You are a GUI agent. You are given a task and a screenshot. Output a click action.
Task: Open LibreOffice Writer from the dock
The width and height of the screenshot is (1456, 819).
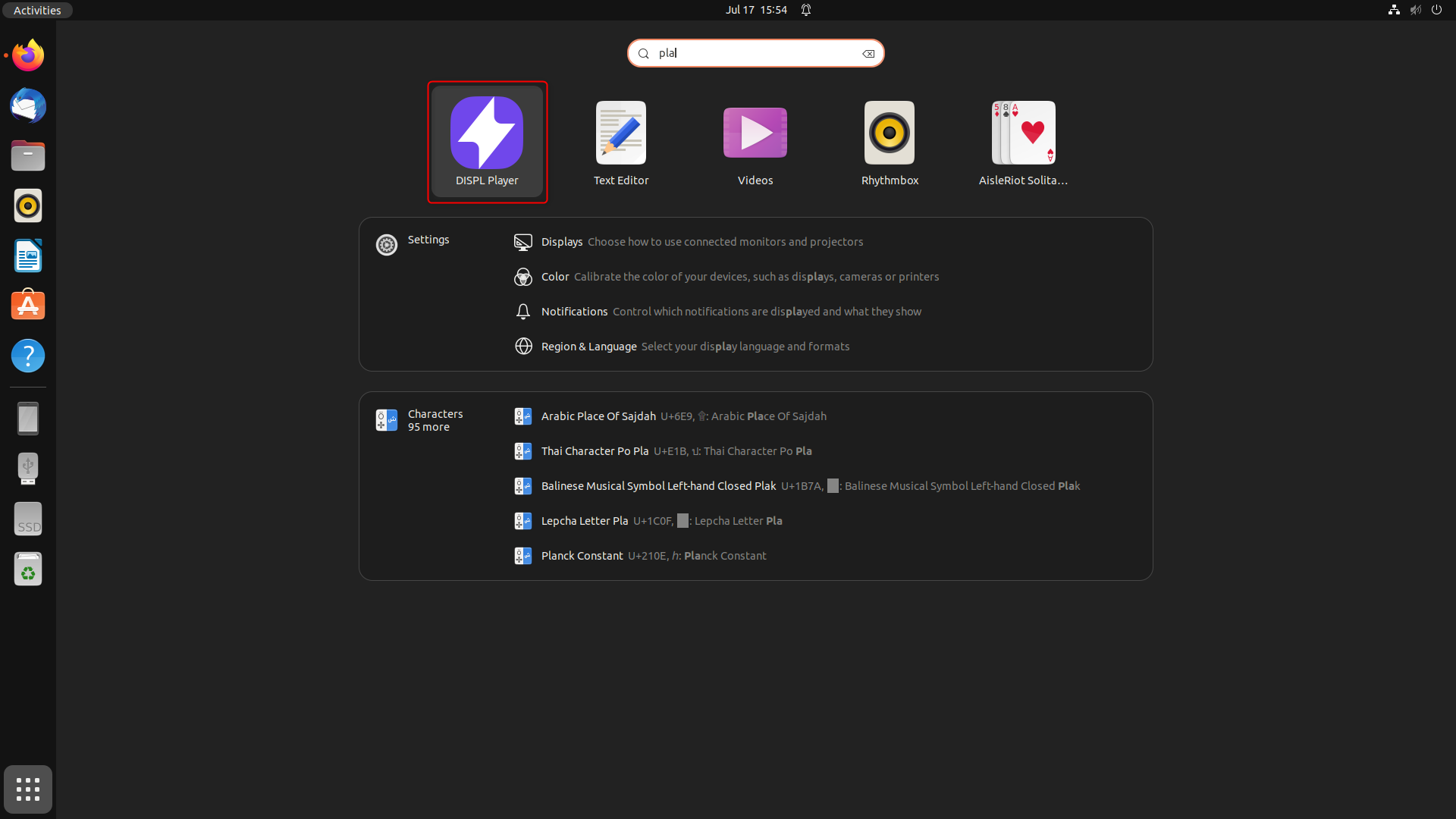pos(28,256)
